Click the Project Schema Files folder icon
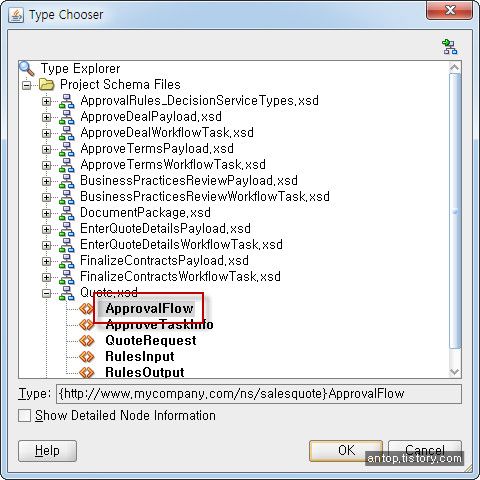The height and width of the screenshot is (480, 480). coord(47,85)
